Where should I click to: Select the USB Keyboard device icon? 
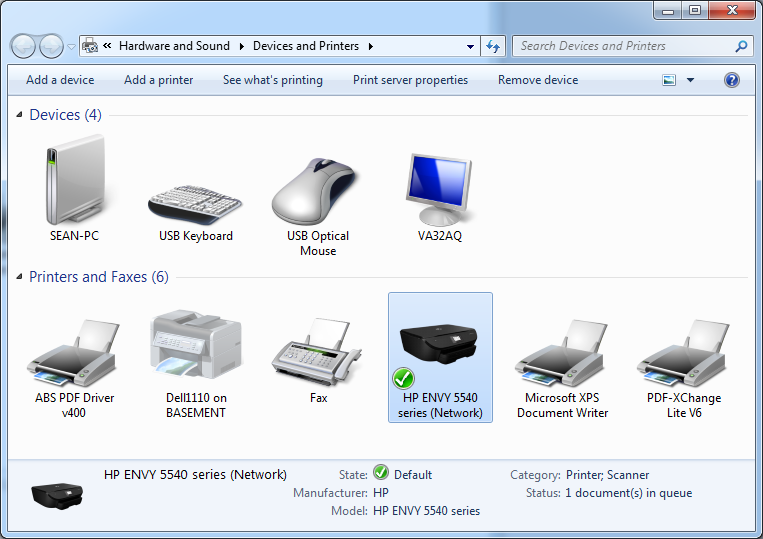click(x=195, y=205)
